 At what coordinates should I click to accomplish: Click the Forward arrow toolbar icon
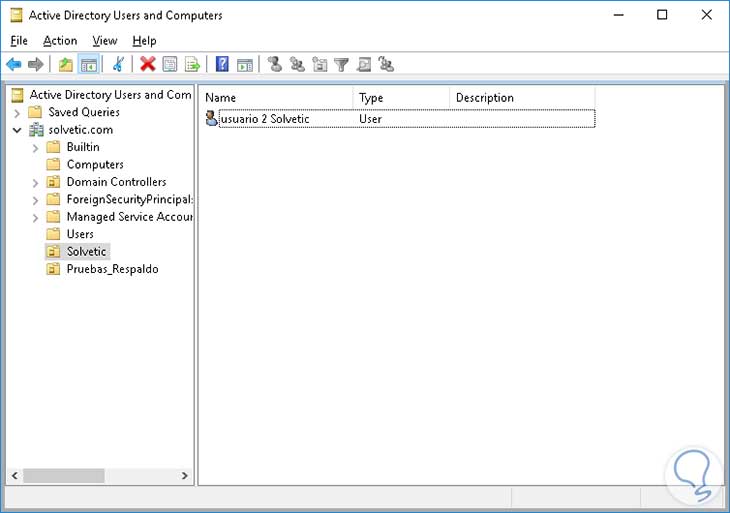point(36,64)
